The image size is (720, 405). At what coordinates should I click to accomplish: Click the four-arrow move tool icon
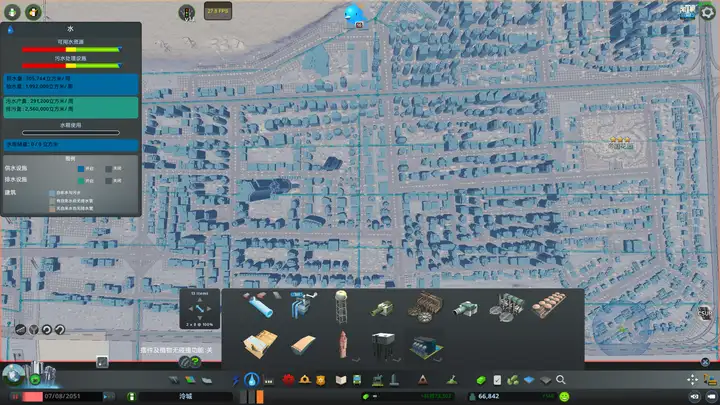point(692,379)
